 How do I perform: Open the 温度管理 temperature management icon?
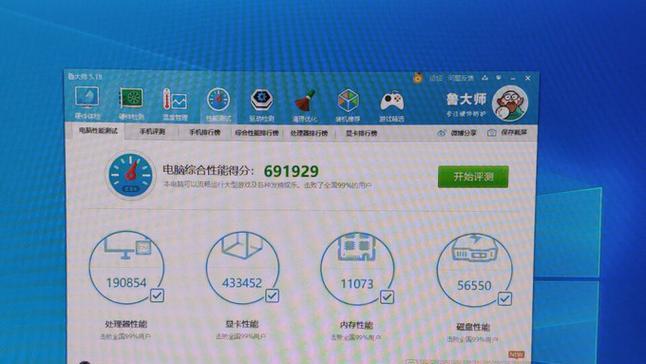(175, 104)
